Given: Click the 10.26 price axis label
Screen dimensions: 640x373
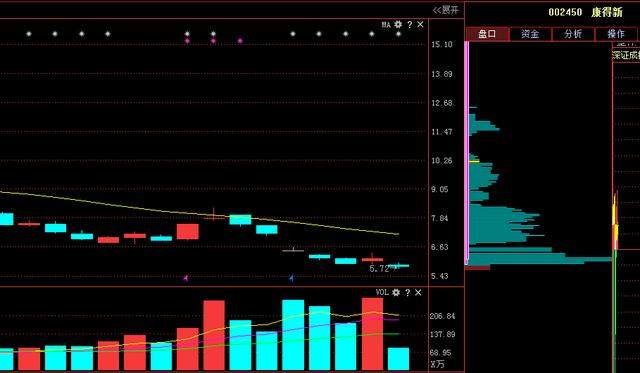Looking at the screenshot, I should [442, 161].
